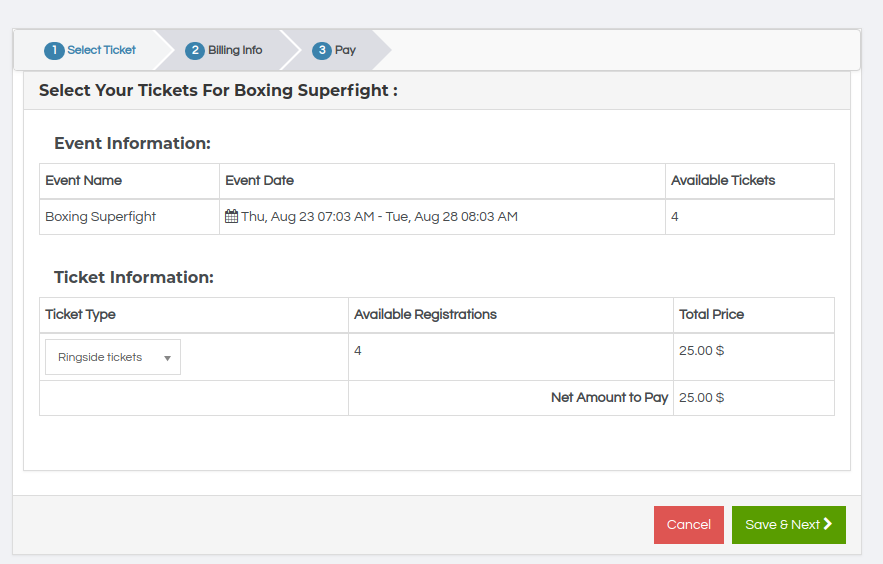Click the Event Date column header
883x564 pixels.
click(x=260, y=181)
